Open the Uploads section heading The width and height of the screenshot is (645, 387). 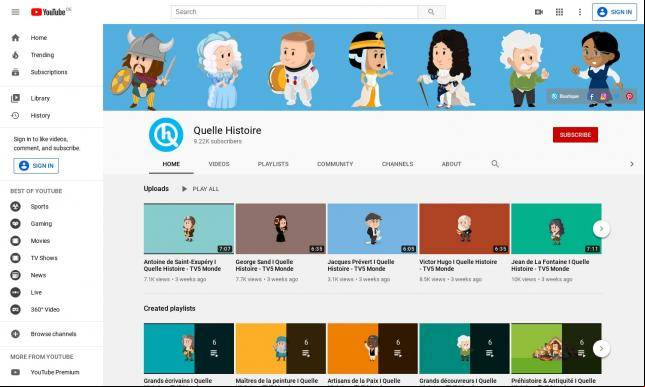[156, 189]
